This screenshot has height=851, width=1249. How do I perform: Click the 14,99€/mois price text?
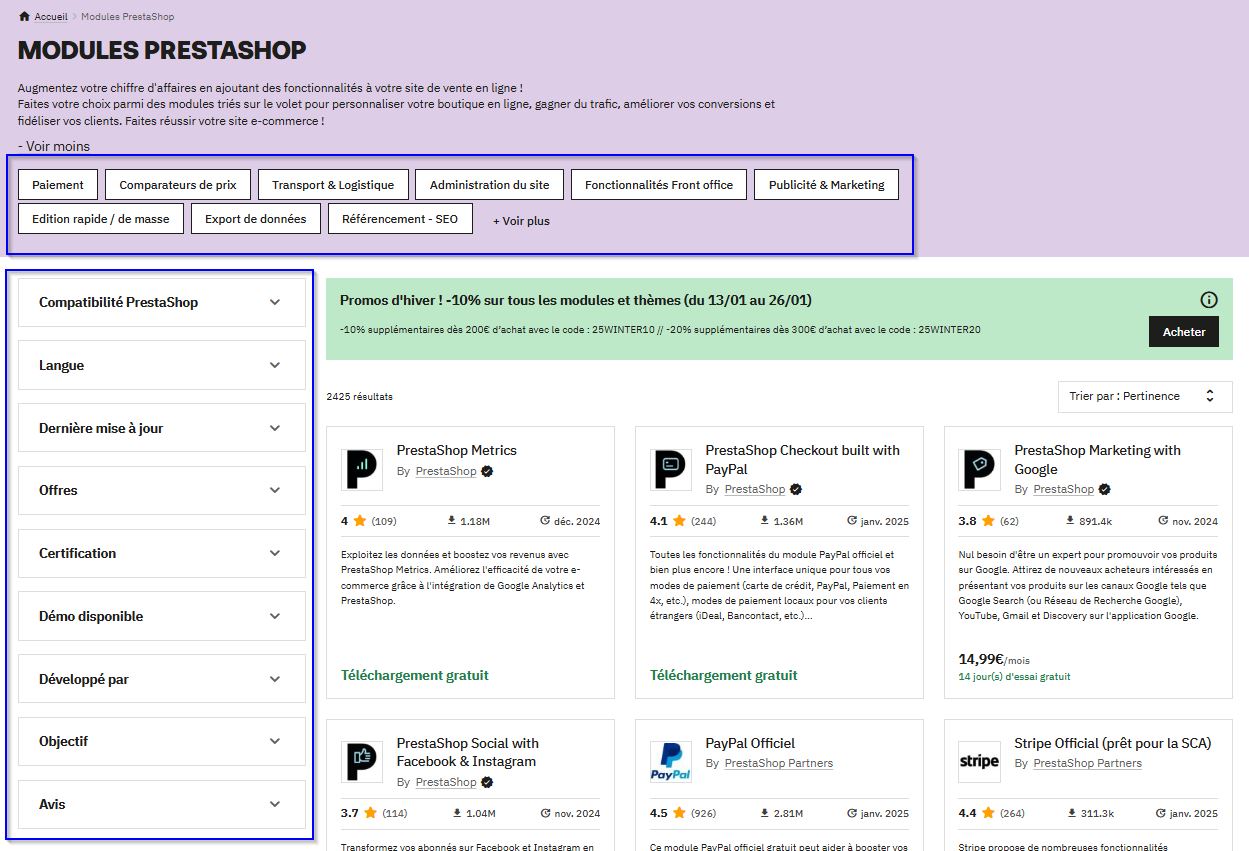coord(994,659)
